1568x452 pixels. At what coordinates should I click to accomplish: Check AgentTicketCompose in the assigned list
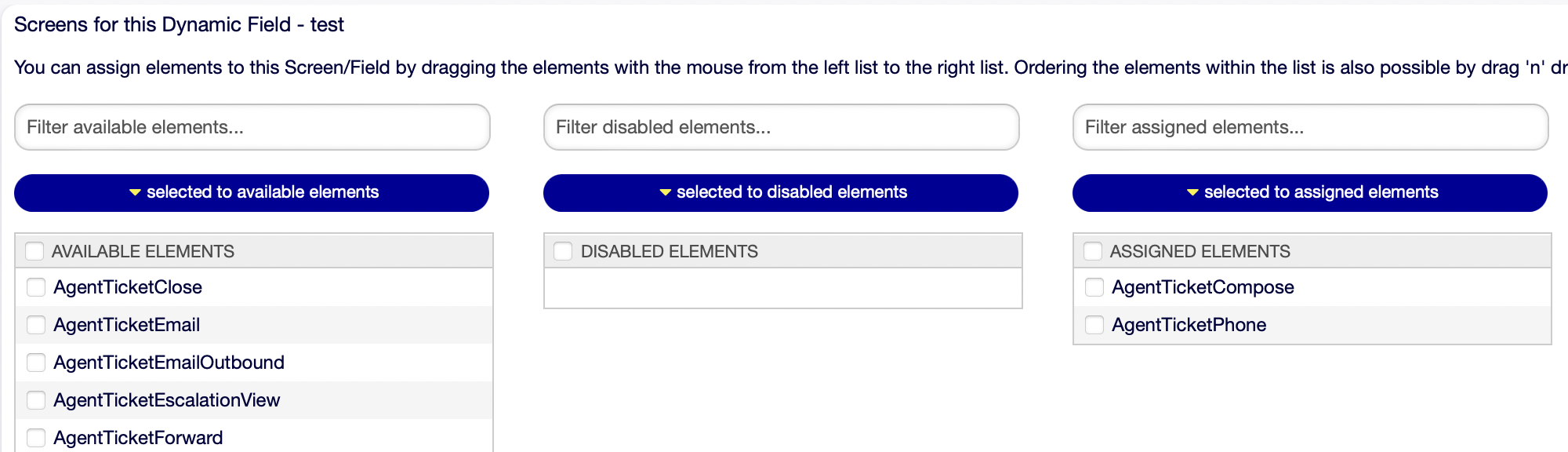point(1094,287)
